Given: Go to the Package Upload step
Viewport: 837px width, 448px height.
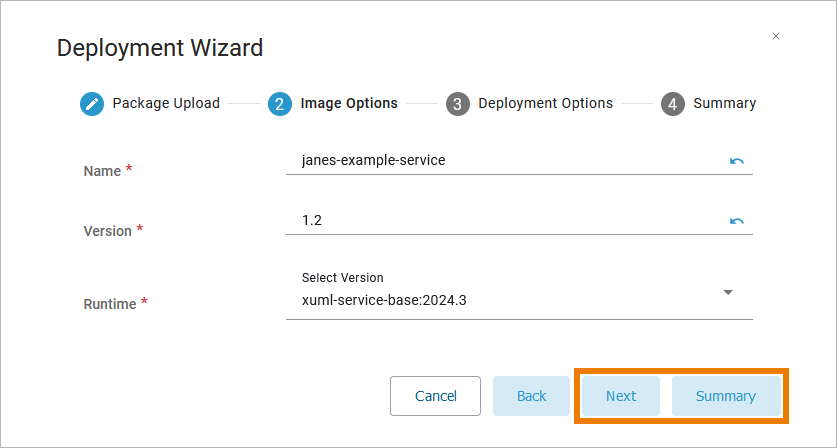Looking at the screenshot, I should coord(166,103).
